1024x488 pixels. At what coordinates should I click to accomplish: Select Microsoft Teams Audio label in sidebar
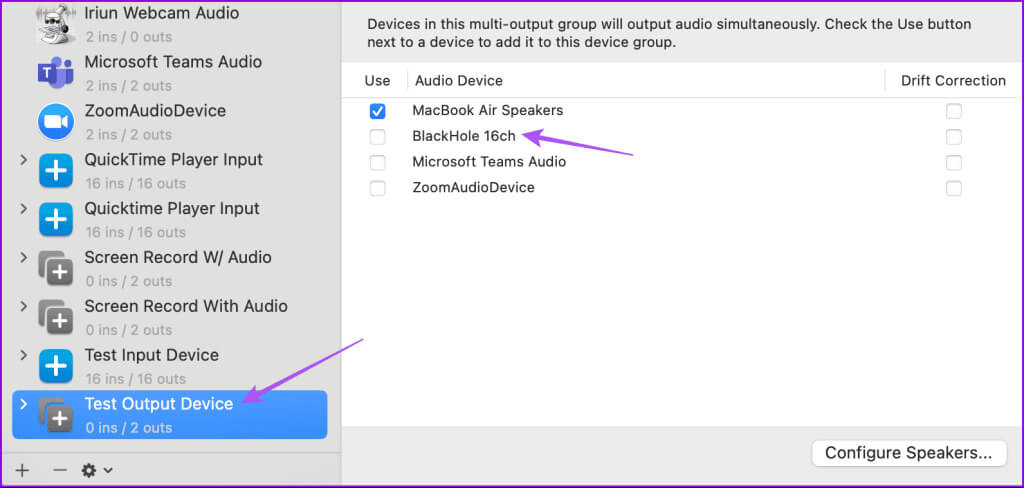(x=173, y=62)
